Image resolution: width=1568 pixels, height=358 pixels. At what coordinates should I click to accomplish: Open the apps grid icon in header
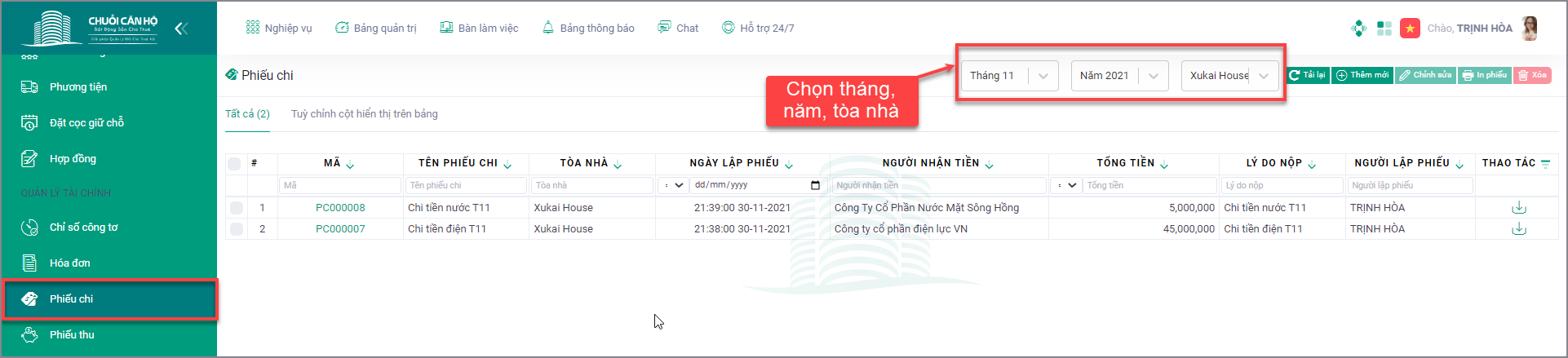point(1384,29)
